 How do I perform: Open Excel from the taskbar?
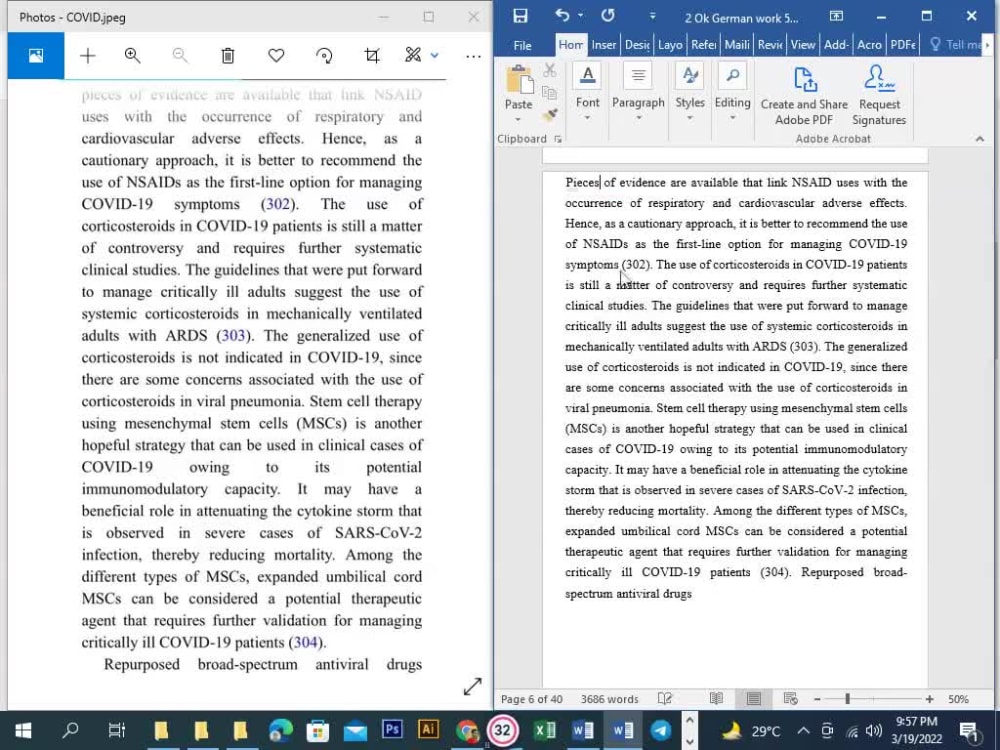coord(545,730)
